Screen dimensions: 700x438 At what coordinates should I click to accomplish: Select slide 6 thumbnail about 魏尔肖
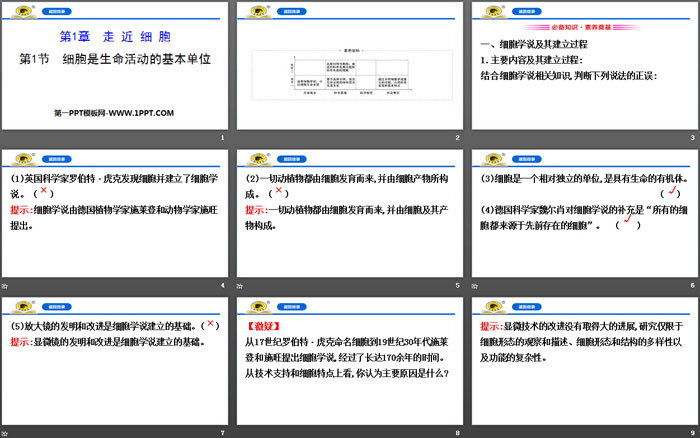coord(584,213)
